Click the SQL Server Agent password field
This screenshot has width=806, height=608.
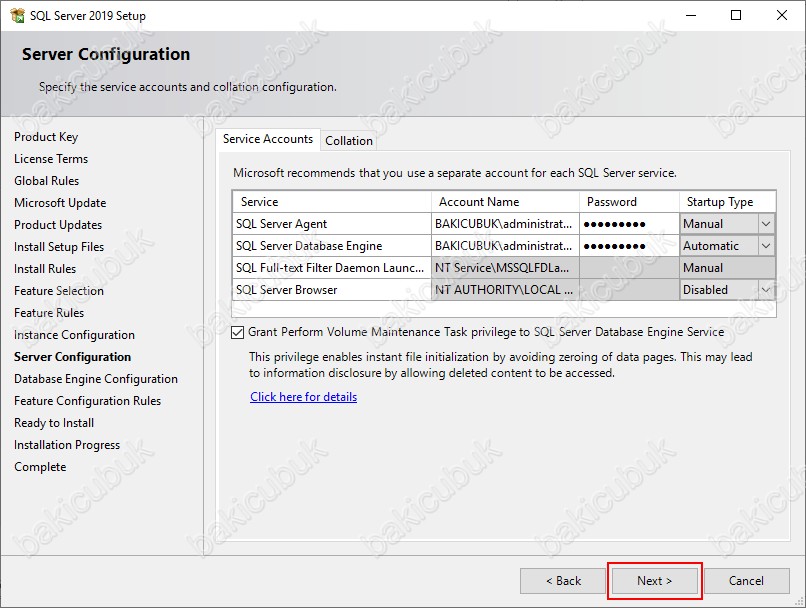(x=628, y=224)
